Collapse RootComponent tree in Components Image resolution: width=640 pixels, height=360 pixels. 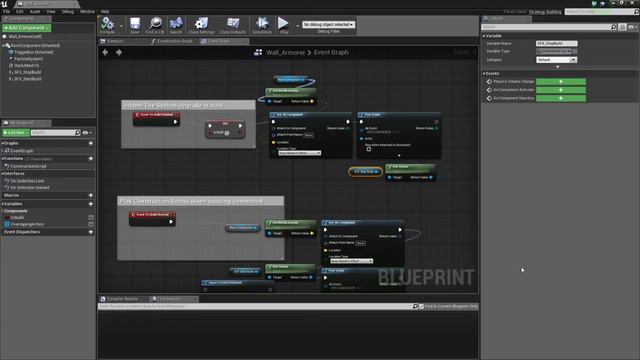click(3, 46)
